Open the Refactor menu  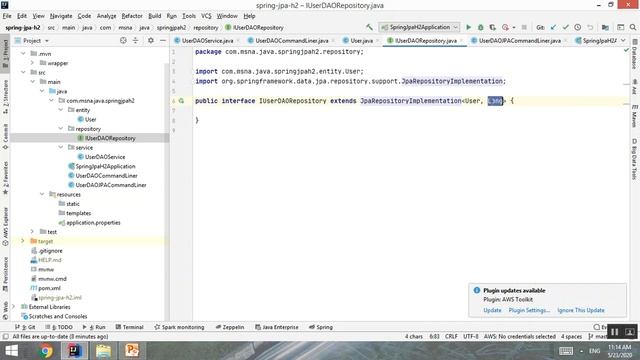point(132,16)
